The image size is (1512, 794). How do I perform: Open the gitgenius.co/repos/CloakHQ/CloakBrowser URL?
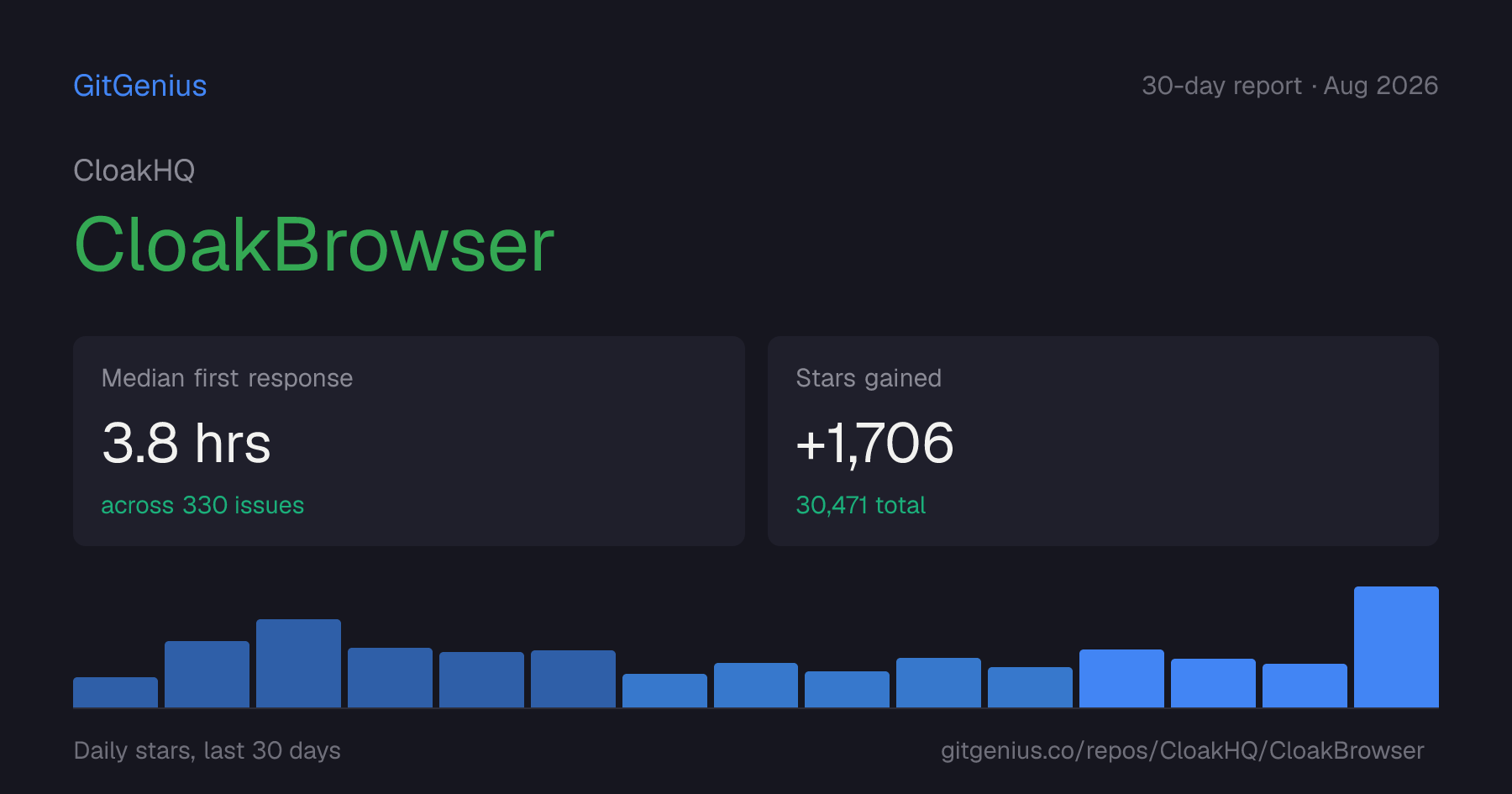pyautogui.click(x=1182, y=750)
